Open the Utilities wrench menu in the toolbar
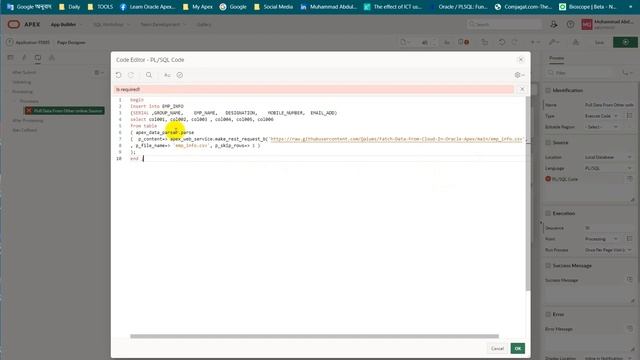Viewport: 640px width, 360px height. click(554, 42)
